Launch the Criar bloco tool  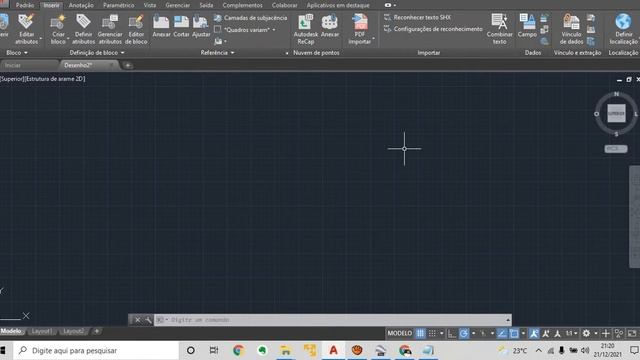coord(58,29)
